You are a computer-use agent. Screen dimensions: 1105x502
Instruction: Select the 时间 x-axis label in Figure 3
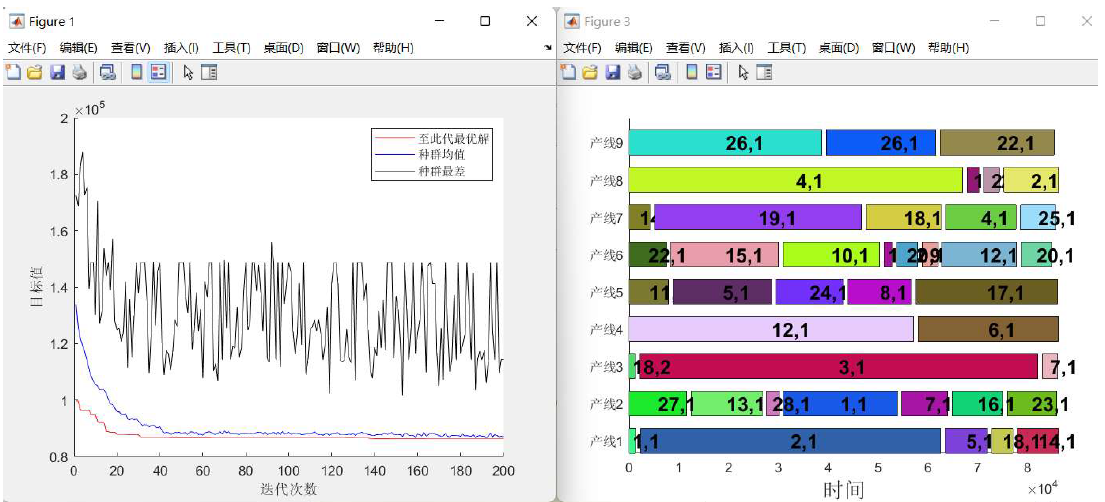pyautogui.click(x=843, y=489)
